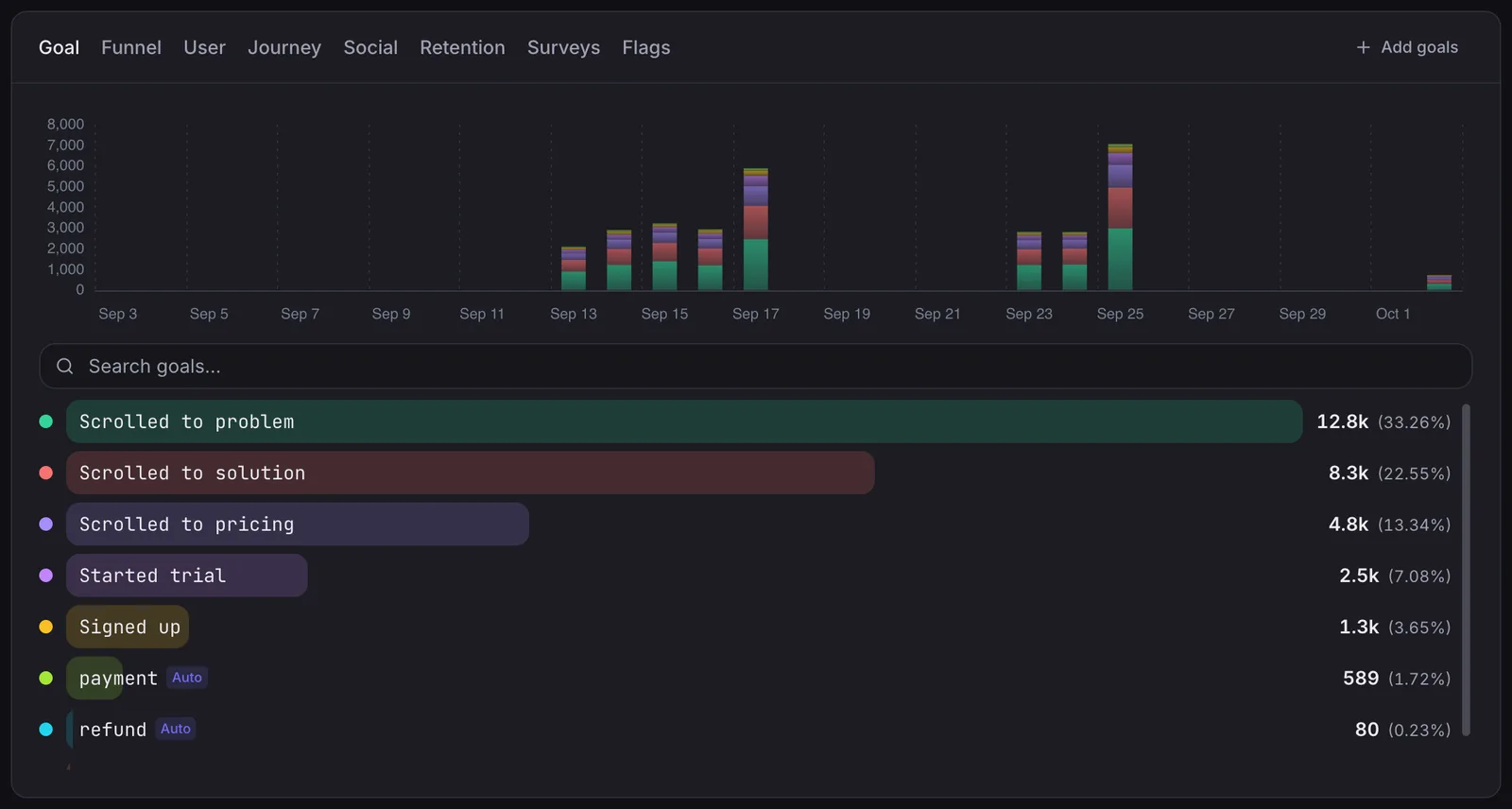Click the Auto badge next to refund
The image size is (1512, 809).
(x=176, y=728)
